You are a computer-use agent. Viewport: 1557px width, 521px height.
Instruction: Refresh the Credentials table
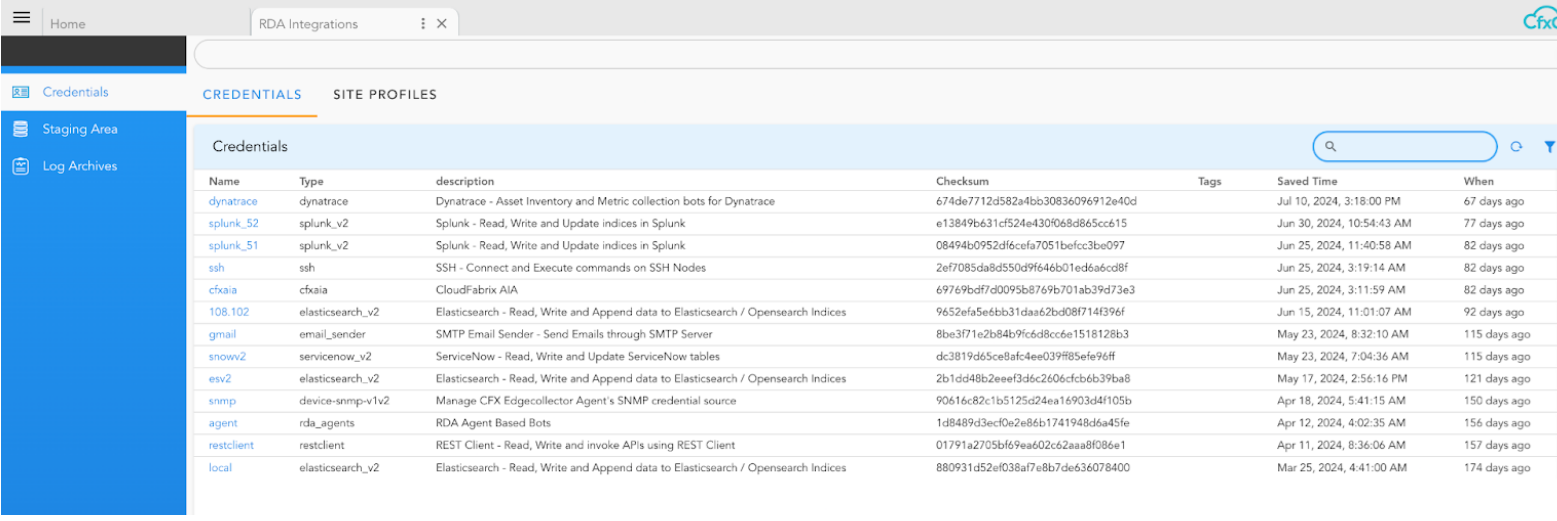(x=1516, y=147)
